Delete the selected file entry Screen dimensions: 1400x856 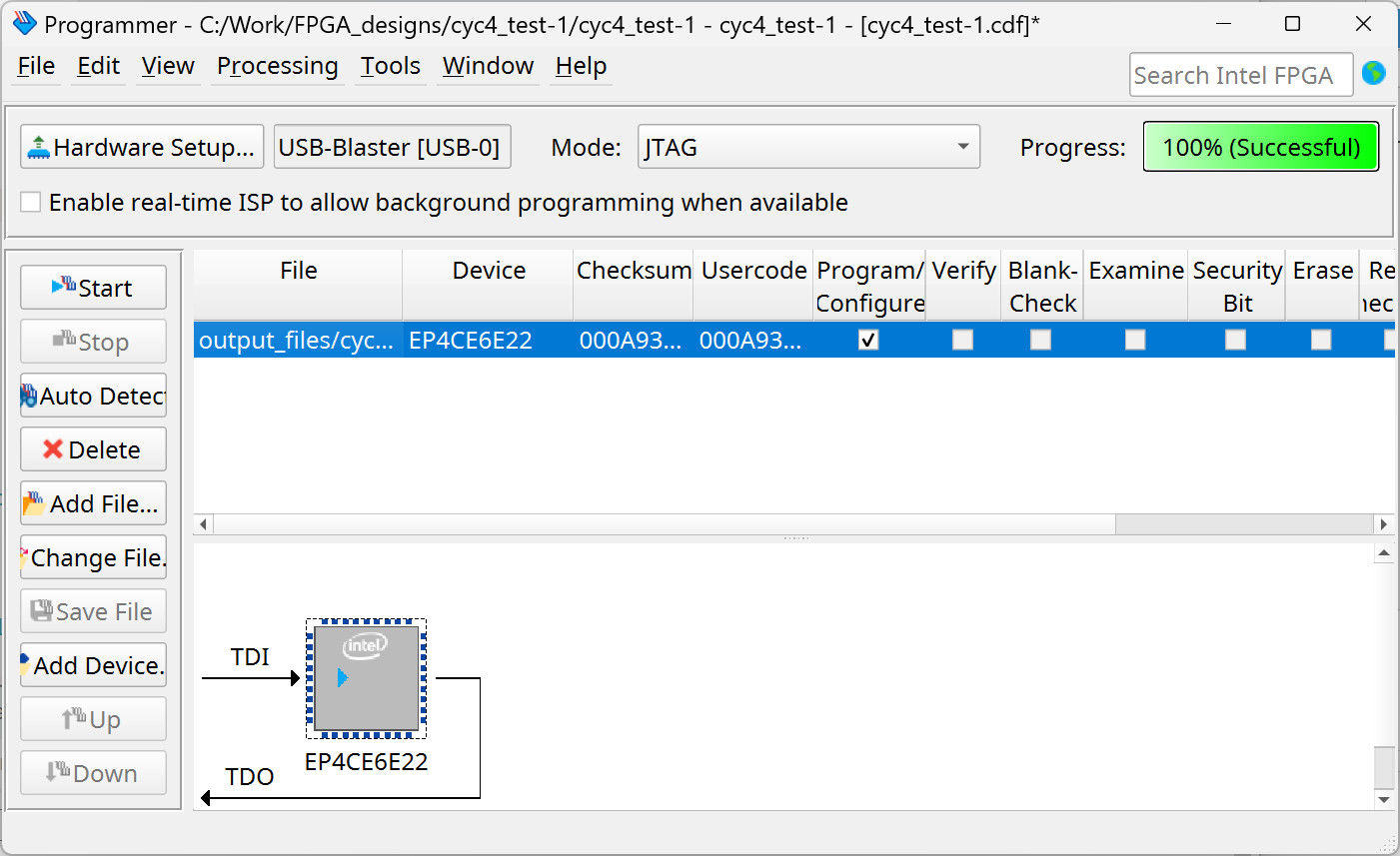[x=93, y=449]
